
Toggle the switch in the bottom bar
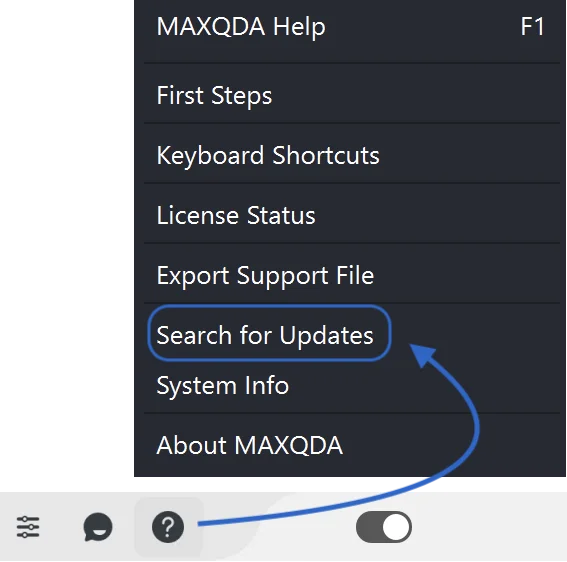click(x=384, y=527)
